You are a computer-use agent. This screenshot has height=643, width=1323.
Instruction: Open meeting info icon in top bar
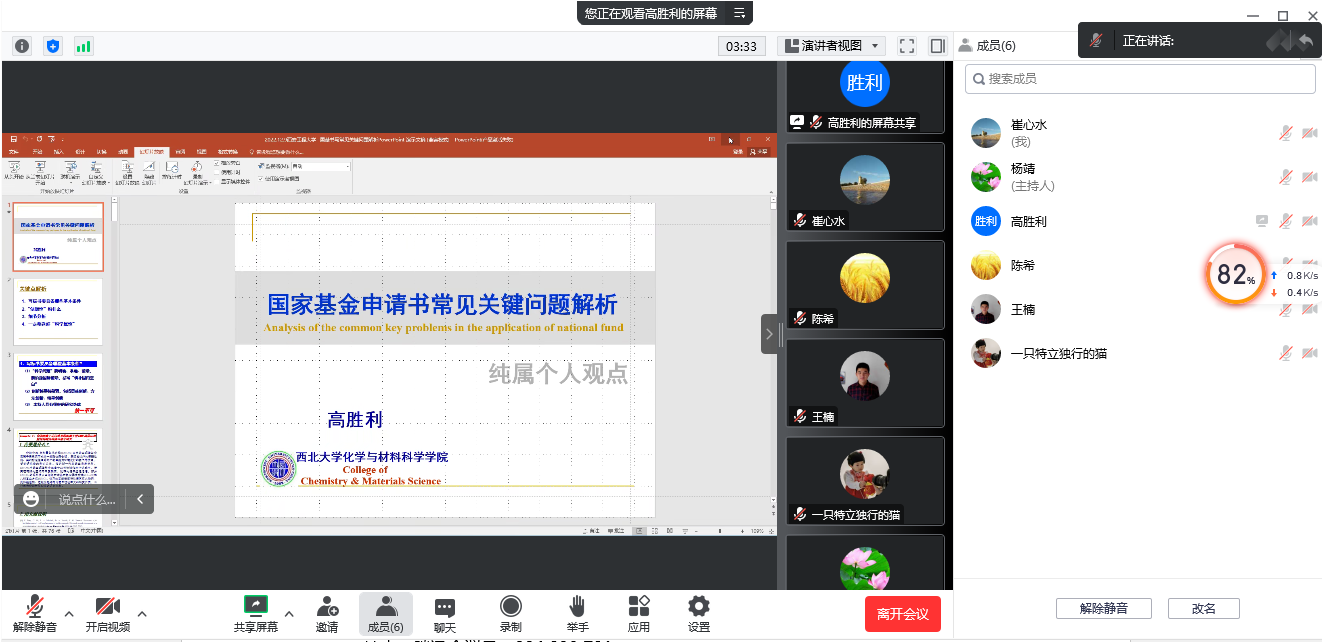tap(22, 46)
